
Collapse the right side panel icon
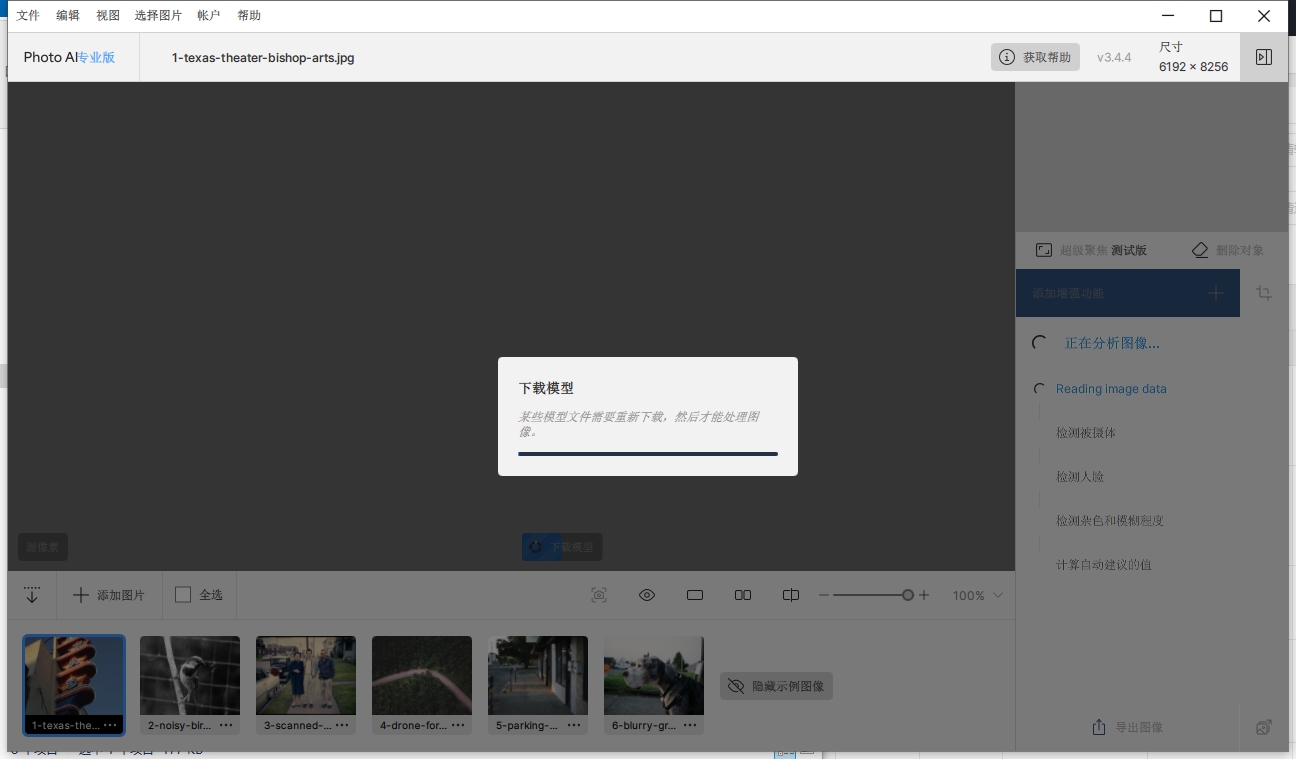coord(1264,57)
